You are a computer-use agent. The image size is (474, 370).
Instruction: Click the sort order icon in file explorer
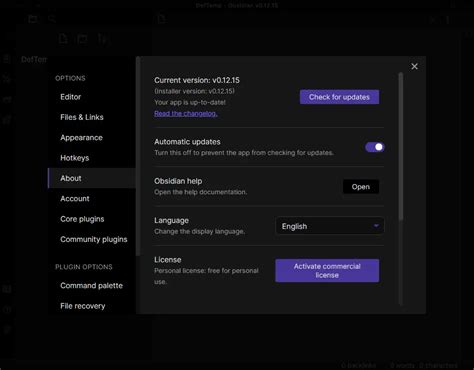102,39
